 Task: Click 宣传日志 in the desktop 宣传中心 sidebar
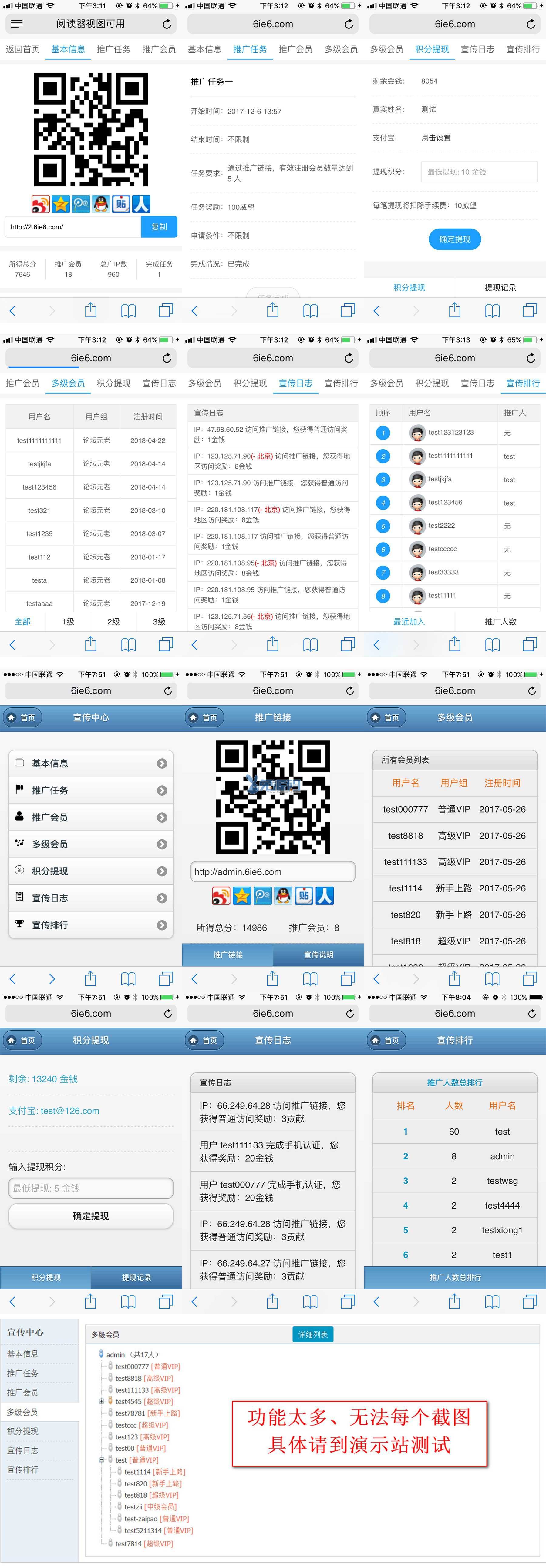click(x=22, y=1450)
